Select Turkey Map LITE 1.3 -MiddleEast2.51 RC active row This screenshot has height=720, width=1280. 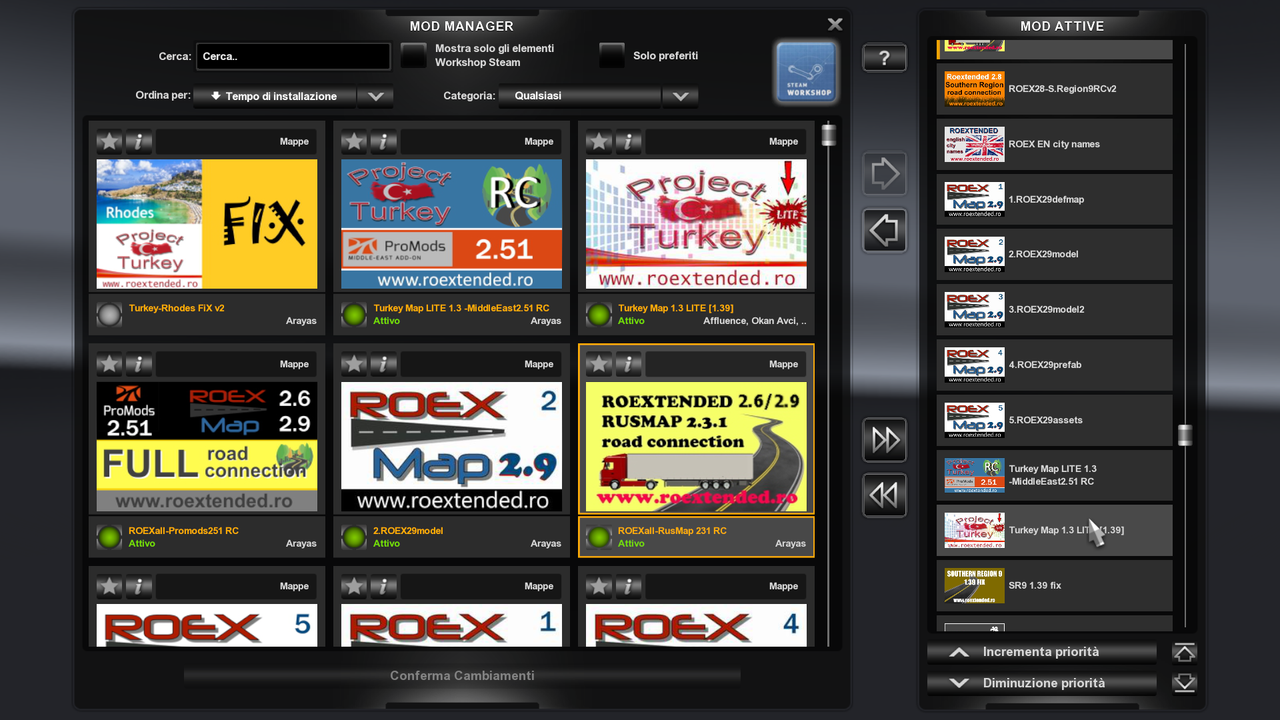coord(1054,475)
